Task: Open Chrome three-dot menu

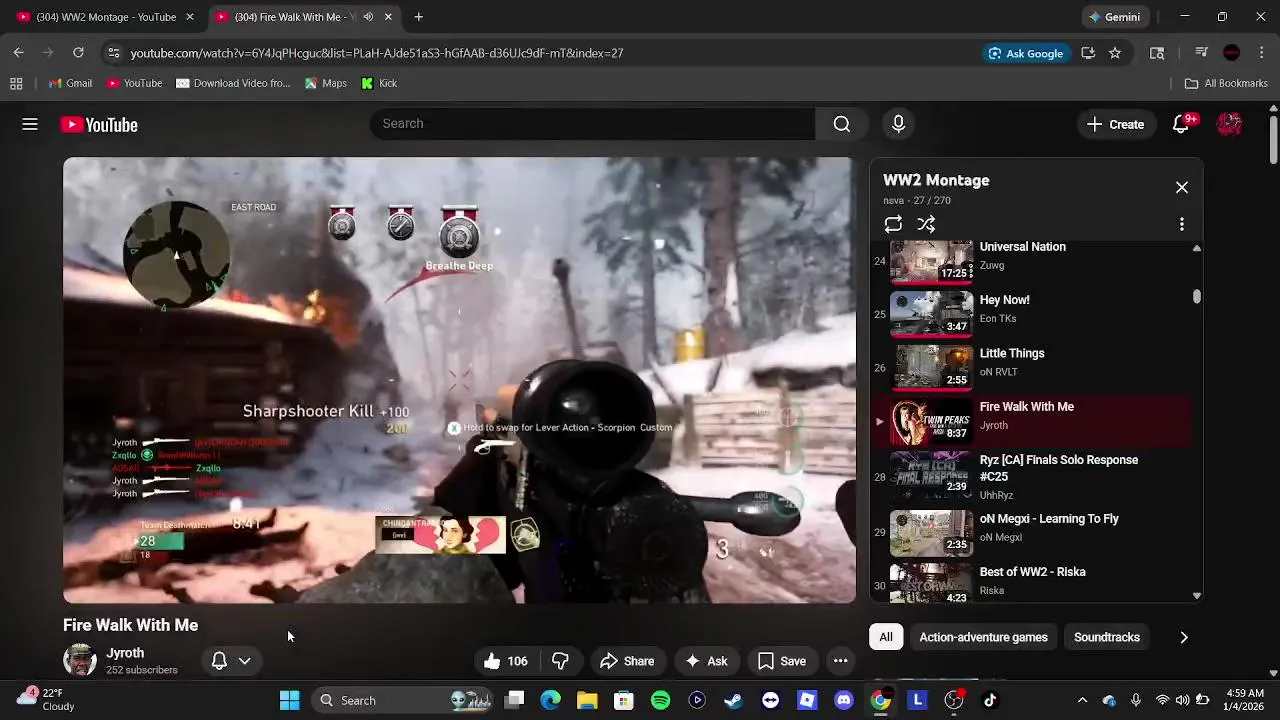Action: (x=1260, y=53)
